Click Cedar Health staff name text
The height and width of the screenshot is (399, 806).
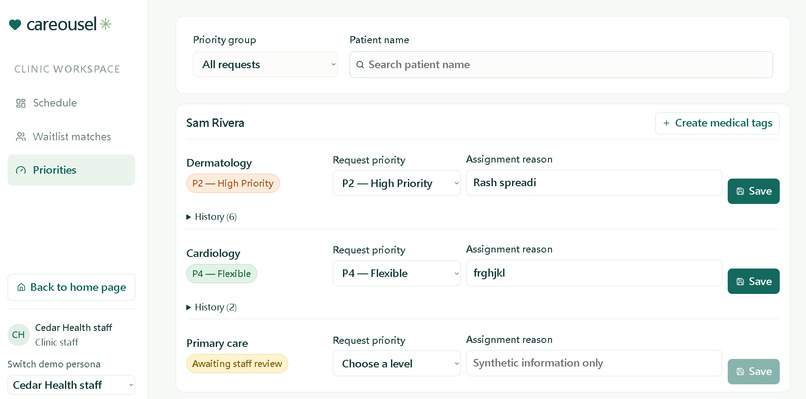(x=74, y=328)
